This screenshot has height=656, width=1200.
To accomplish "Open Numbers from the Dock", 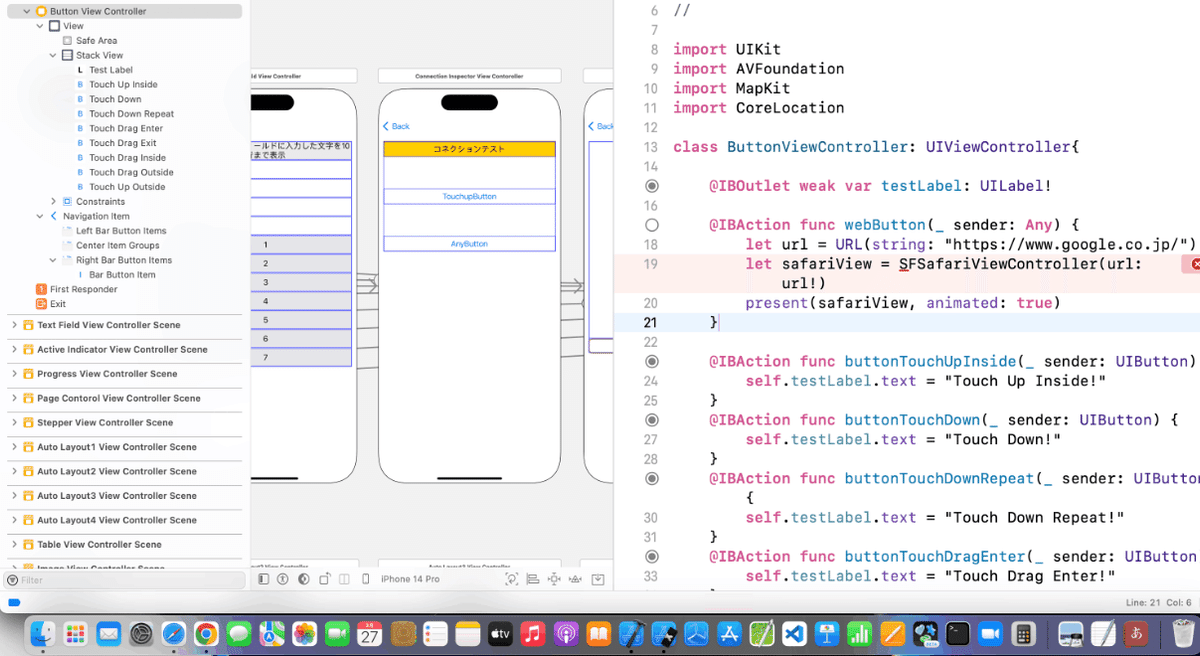I will pyautogui.click(x=860, y=633).
